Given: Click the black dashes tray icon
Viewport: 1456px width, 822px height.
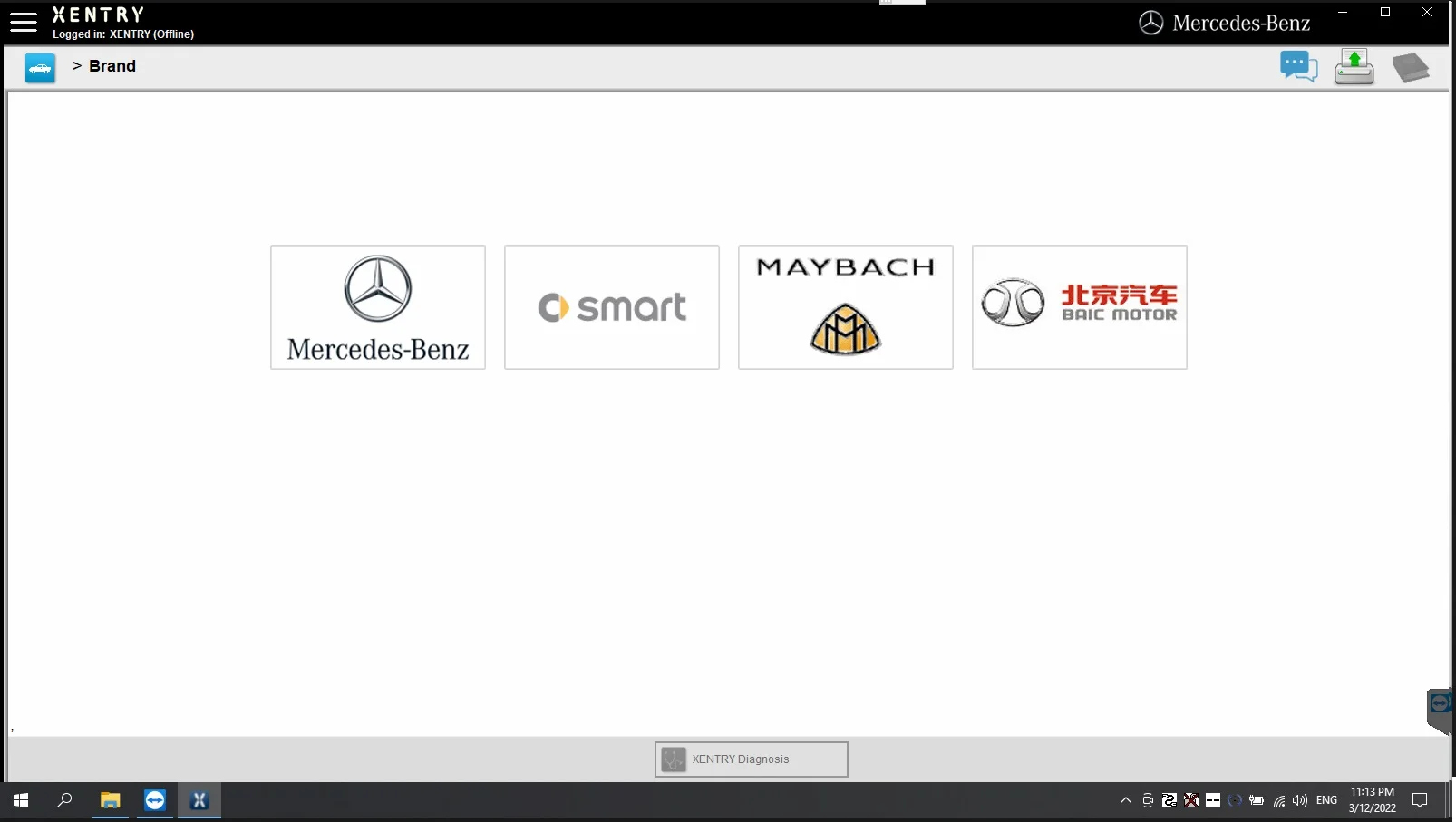Looking at the screenshot, I should coord(1213,800).
